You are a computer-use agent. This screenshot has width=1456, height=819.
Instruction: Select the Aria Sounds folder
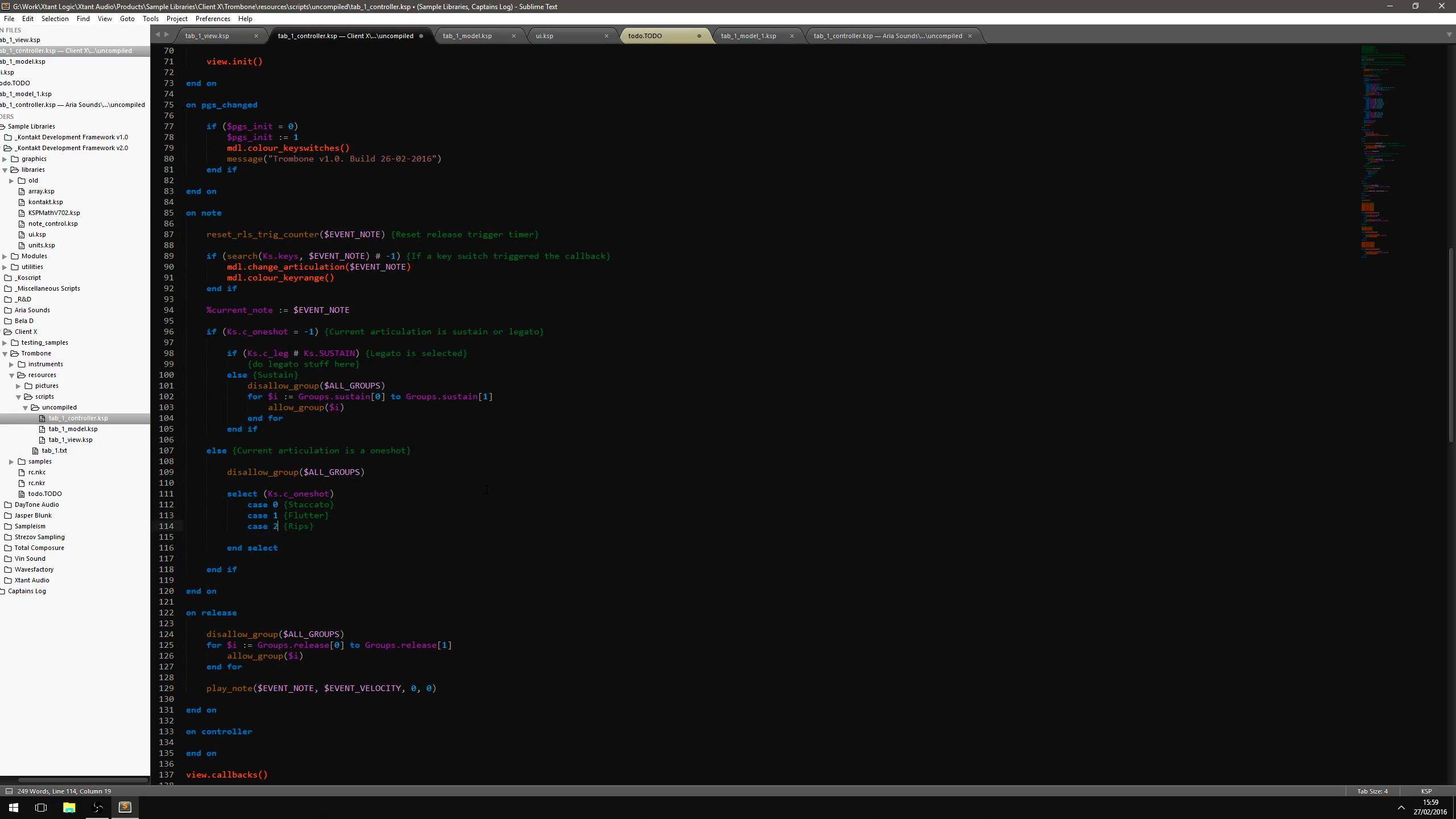click(x=32, y=311)
